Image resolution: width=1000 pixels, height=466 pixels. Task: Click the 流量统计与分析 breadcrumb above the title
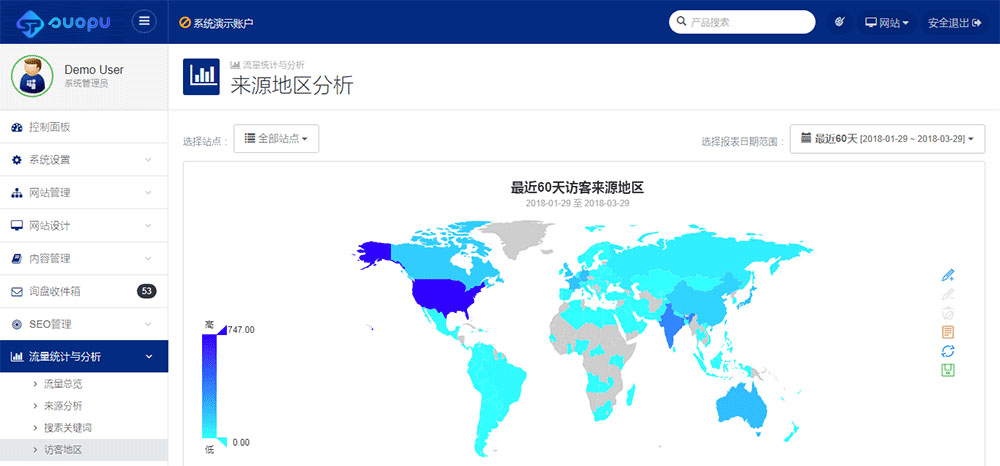pos(274,65)
